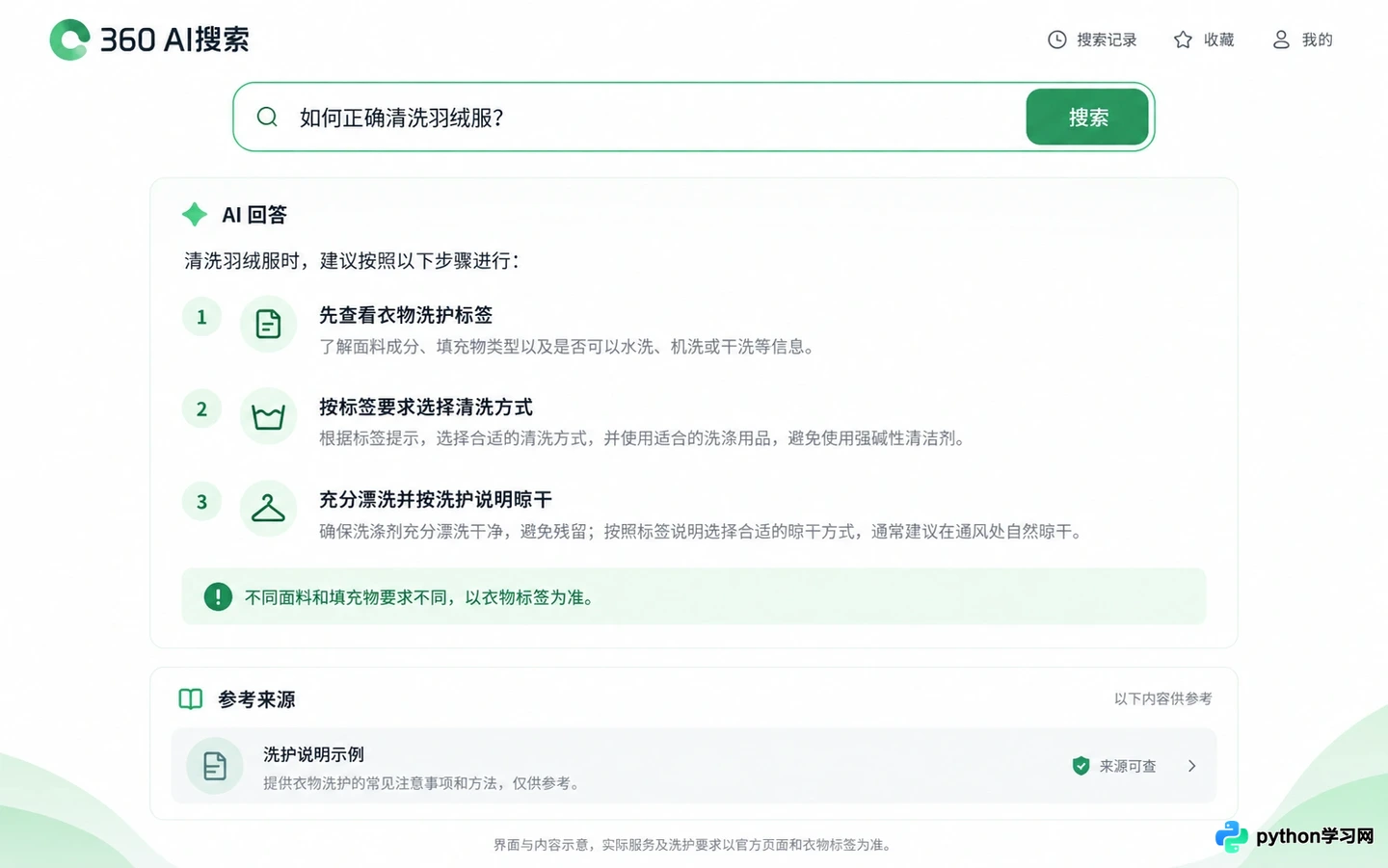Click the notice text 不同面料和填充物要求不同，以衣物标签为准。
Screen dimensions: 1388x868
pos(422,597)
